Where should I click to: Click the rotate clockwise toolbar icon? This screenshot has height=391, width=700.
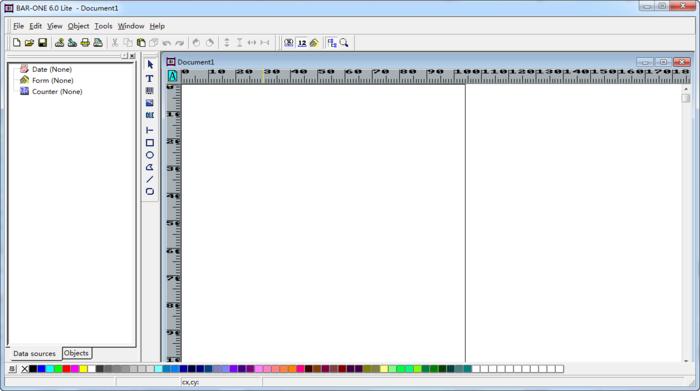(x=209, y=43)
